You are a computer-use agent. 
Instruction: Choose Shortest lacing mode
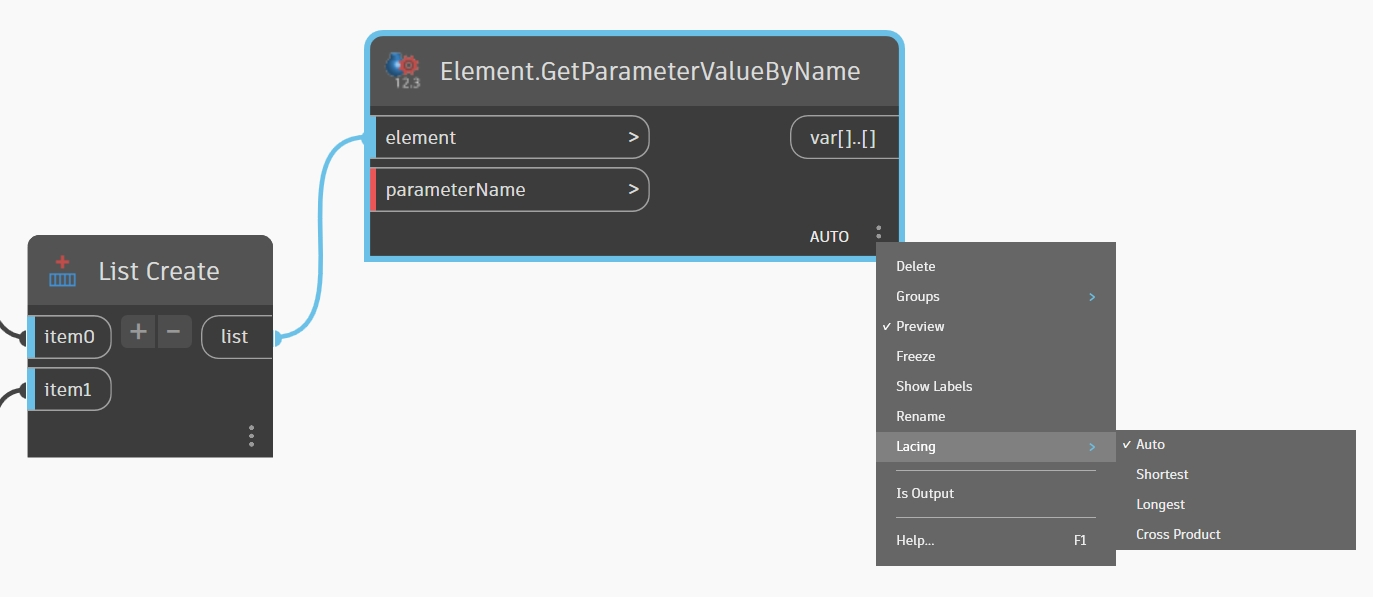1162,474
